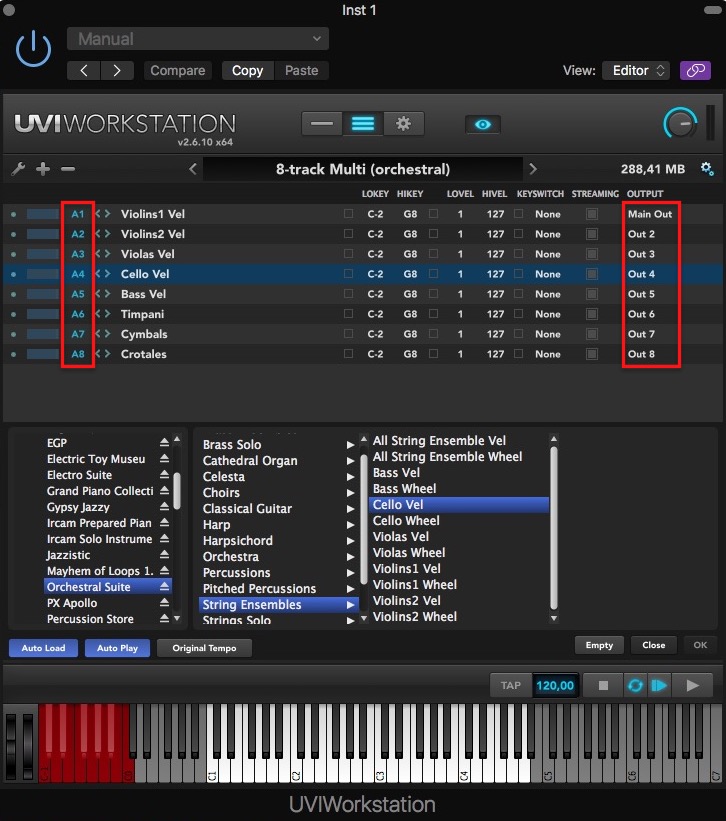Click the Original Tempo button
This screenshot has height=821, width=726.
point(204,648)
